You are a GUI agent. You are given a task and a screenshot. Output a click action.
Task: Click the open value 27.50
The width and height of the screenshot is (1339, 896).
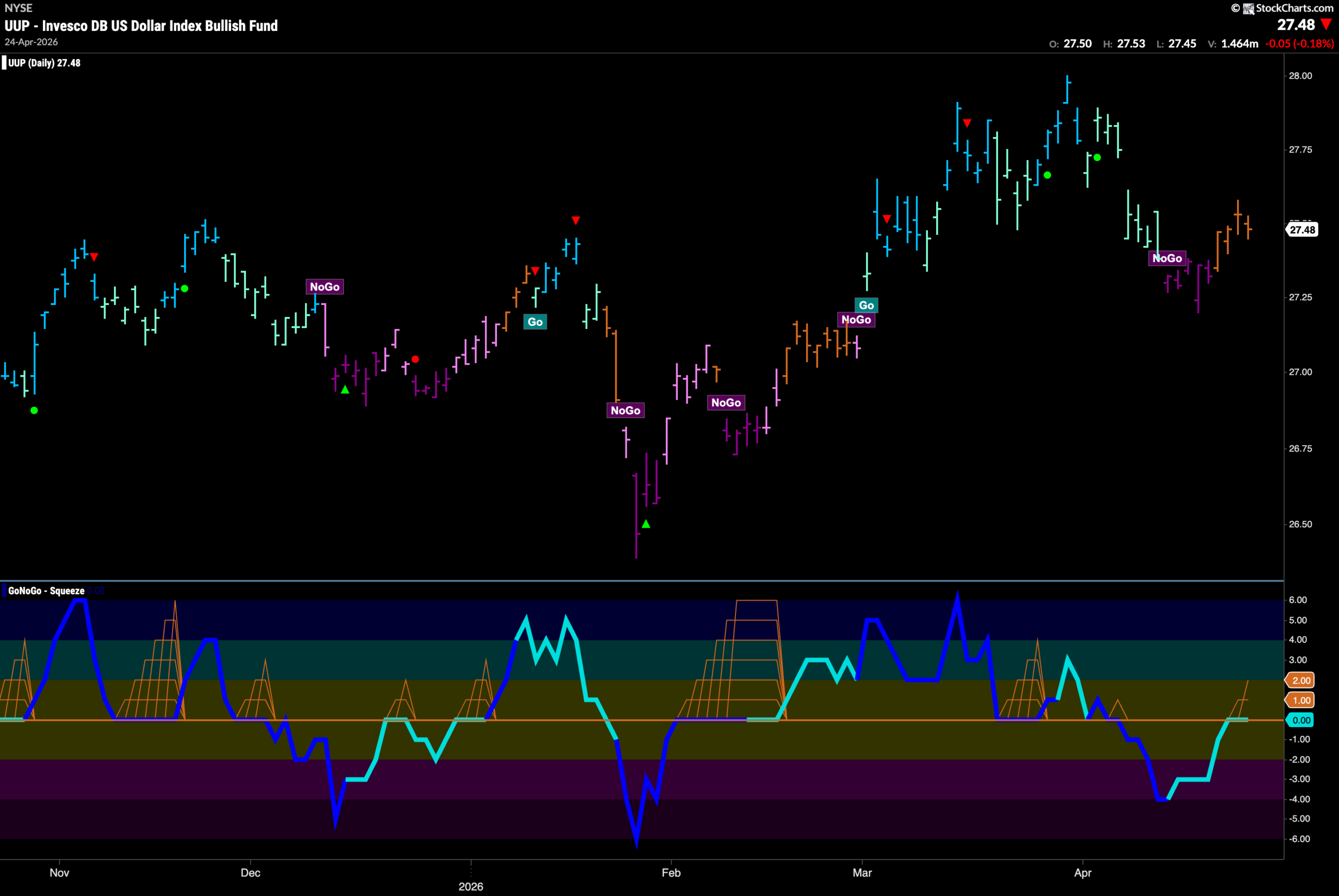[x=1077, y=43]
